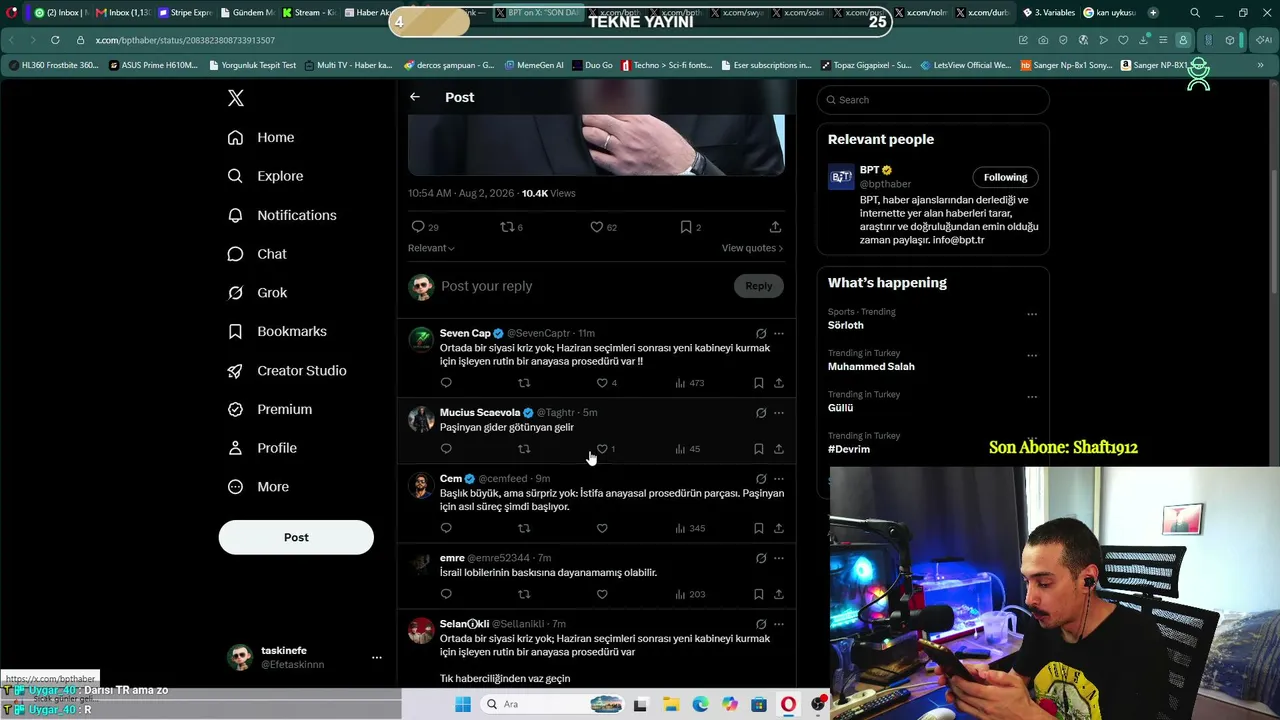Expand the More menu in the sidebar
The width and height of the screenshot is (1280, 720).
click(258, 487)
